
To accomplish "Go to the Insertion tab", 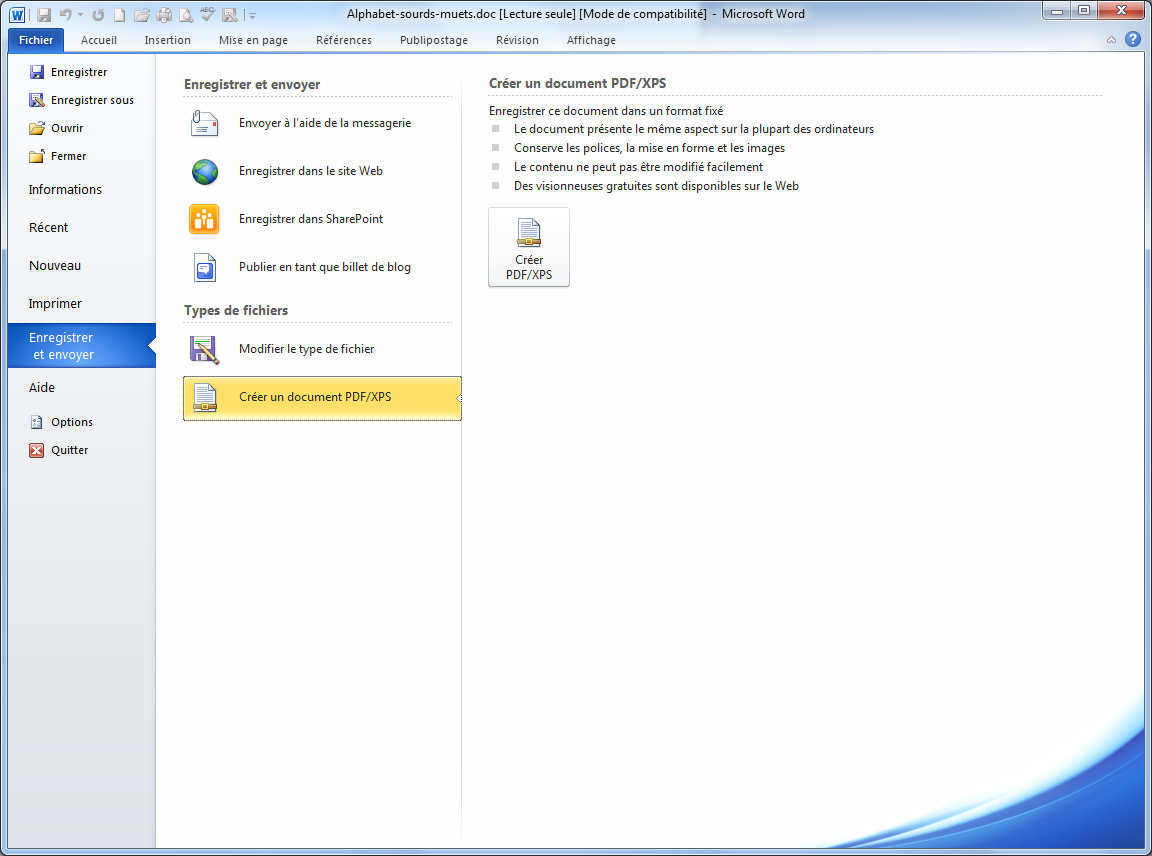I will (168, 40).
